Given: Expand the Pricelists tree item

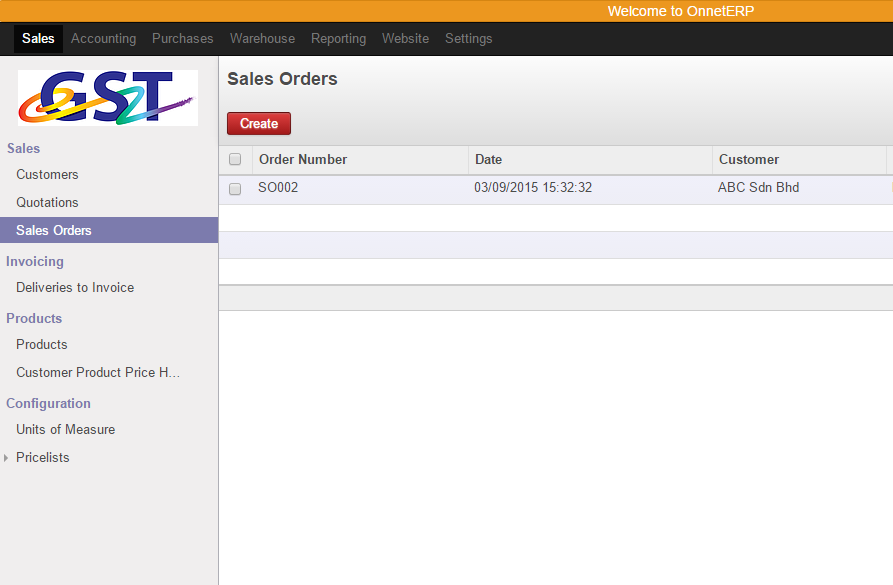Looking at the screenshot, I should pos(7,457).
